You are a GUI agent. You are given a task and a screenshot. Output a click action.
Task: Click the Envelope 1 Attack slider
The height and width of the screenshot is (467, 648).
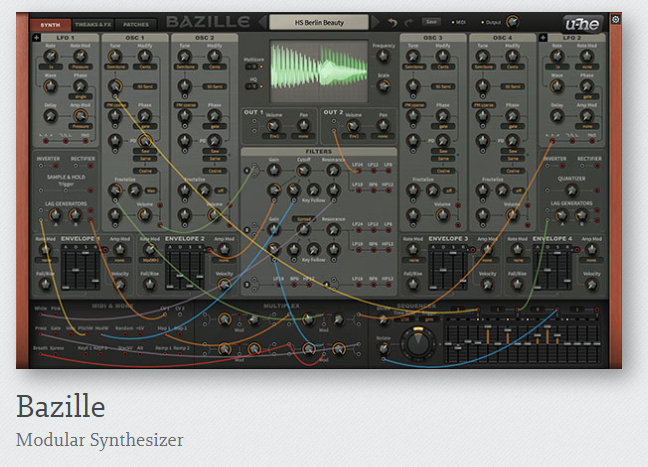click(x=66, y=269)
